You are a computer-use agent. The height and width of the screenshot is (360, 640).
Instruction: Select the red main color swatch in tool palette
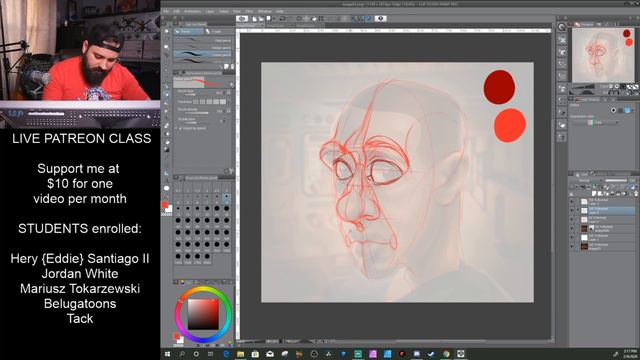(165, 204)
